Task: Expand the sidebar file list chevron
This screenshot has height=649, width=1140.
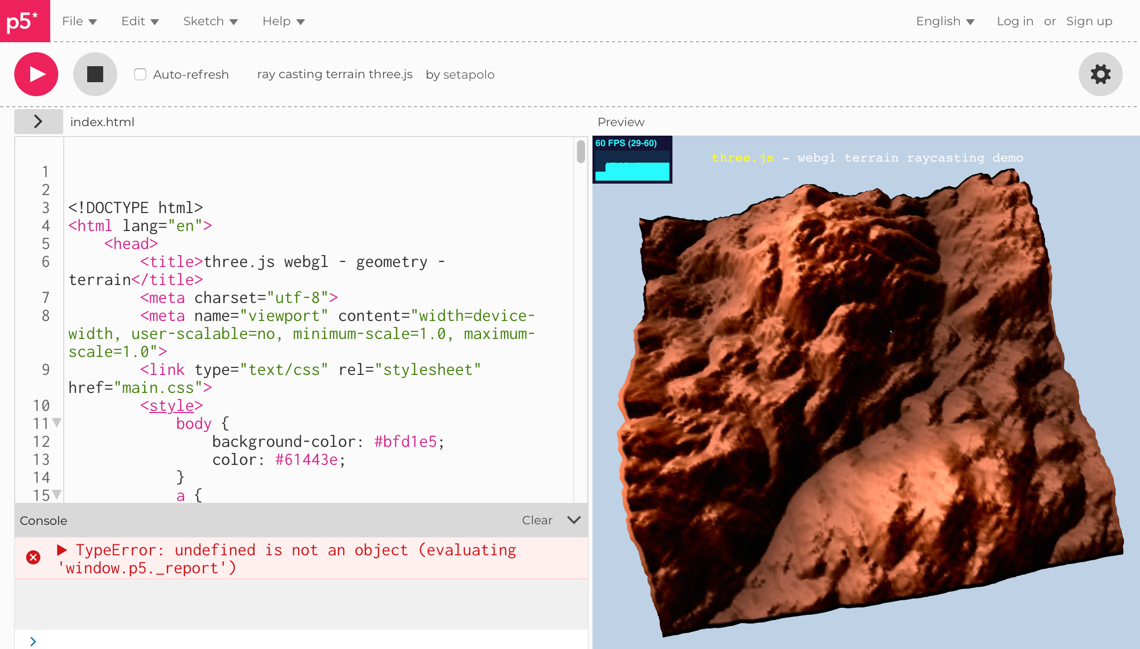Action: (39, 122)
